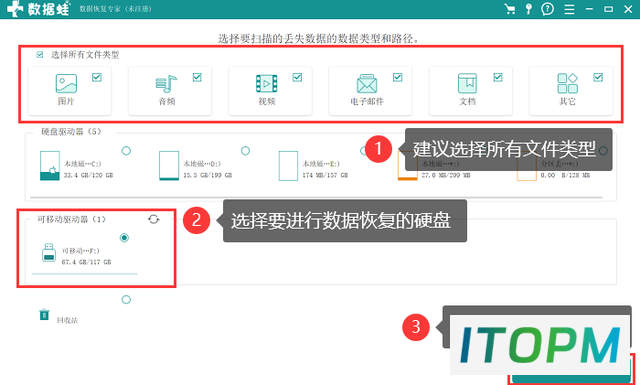Image resolution: width=640 pixels, height=385 pixels.
Task: Click the removable USB drive F: icon
Action: coord(49,253)
